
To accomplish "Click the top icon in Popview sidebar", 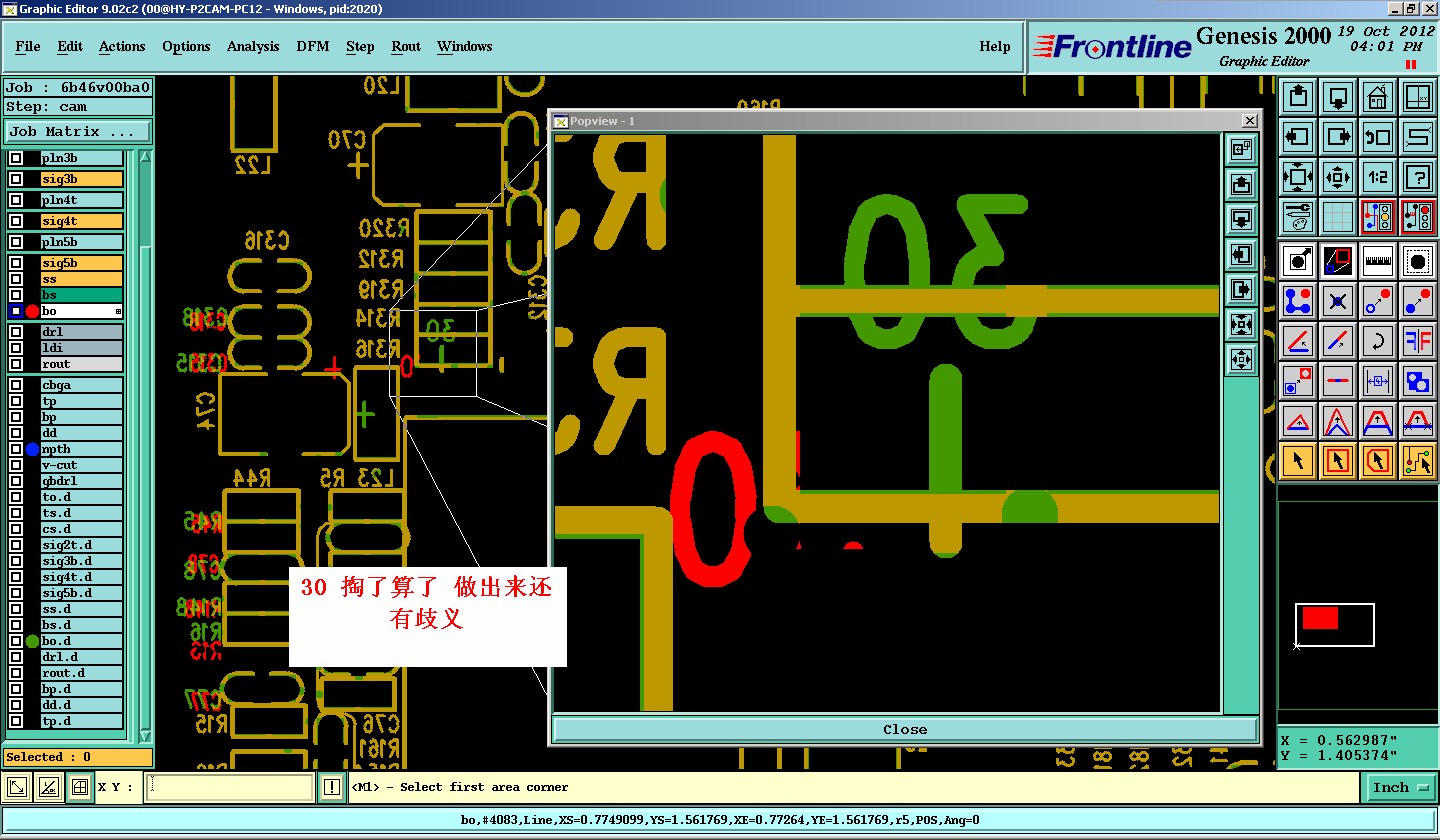I will (x=1241, y=150).
